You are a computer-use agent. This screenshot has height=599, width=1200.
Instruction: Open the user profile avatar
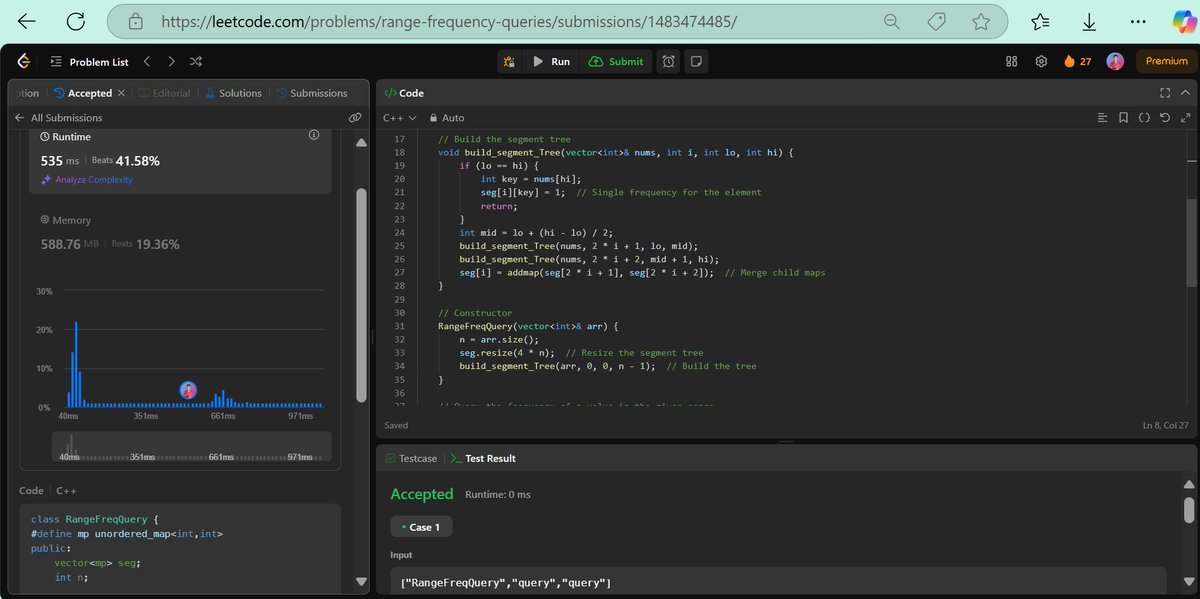tap(1114, 61)
